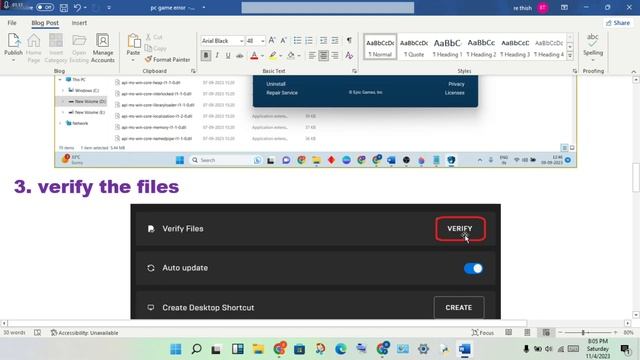The width and height of the screenshot is (640, 360).
Task: Open the Clipboard group dialog launcher
Action: pyautogui.click(x=193, y=71)
